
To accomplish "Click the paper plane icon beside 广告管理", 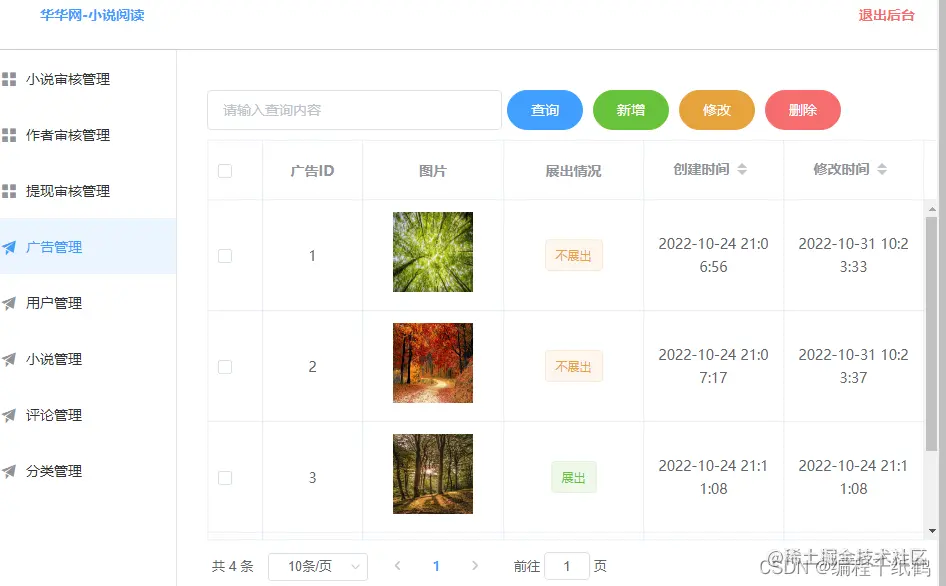I will pos(9,247).
